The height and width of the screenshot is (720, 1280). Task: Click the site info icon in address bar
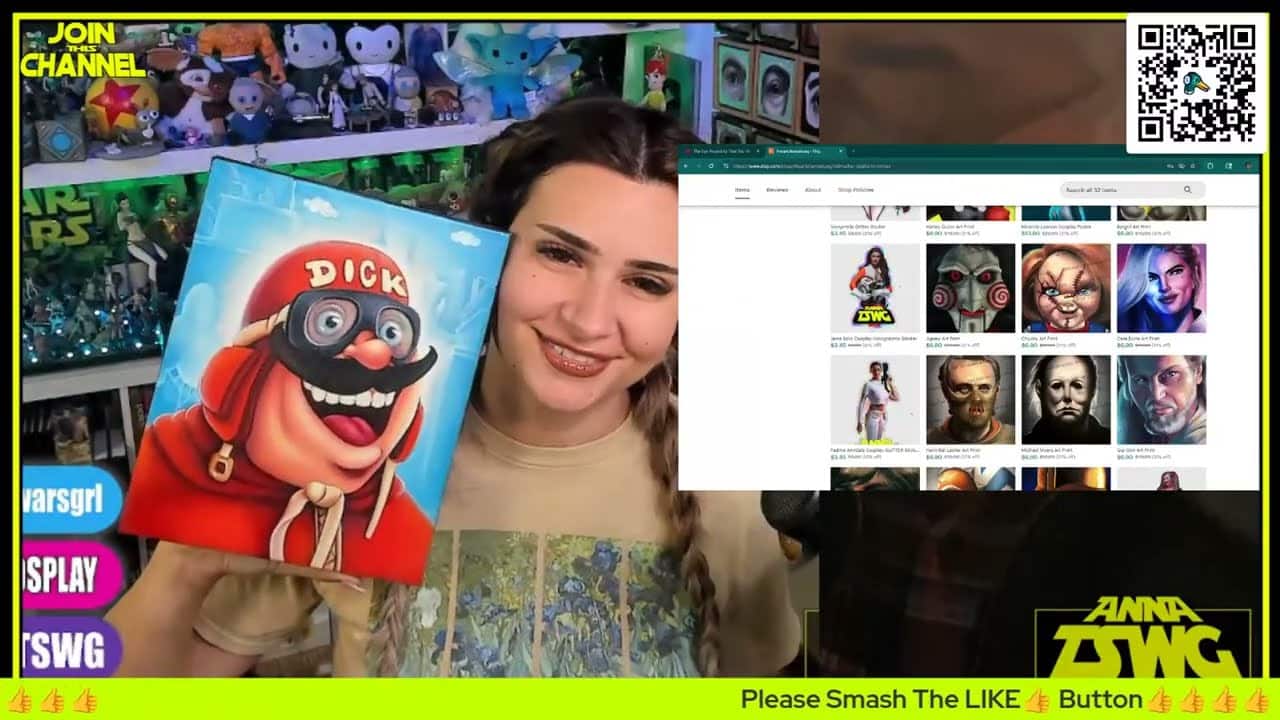(x=726, y=166)
